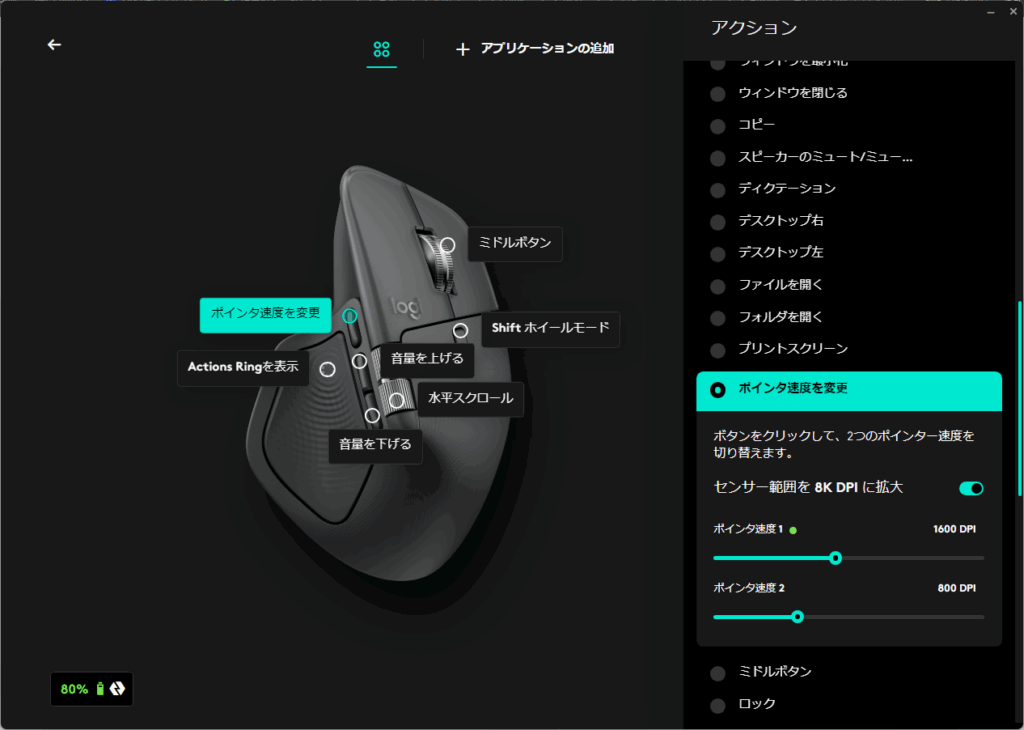Select the middle button hotspot on scroll wheel
Viewport: 1024px width, 730px height.
point(447,245)
